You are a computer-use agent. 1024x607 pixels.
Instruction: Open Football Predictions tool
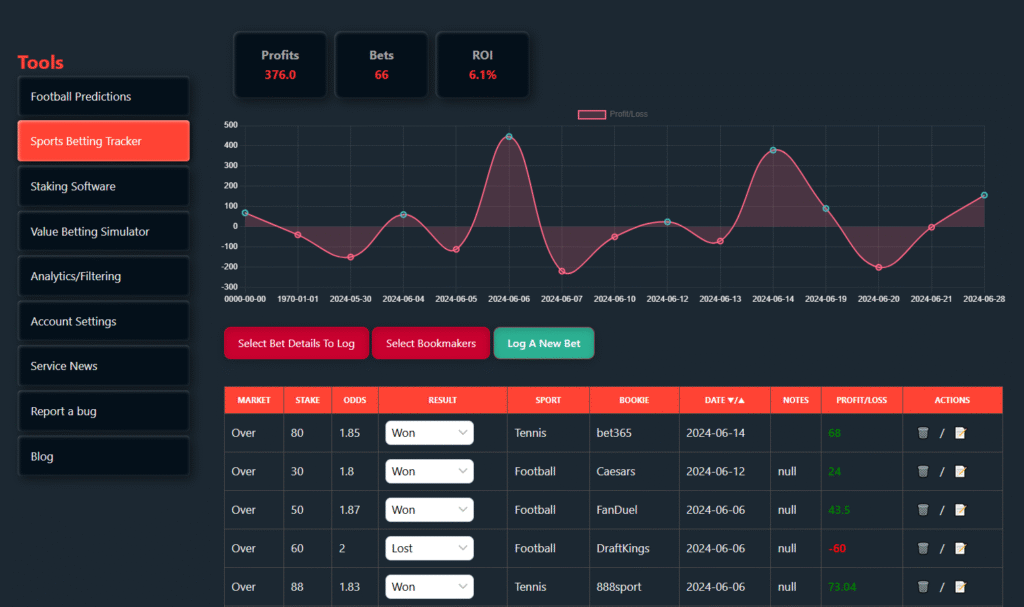[x=103, y=97]
